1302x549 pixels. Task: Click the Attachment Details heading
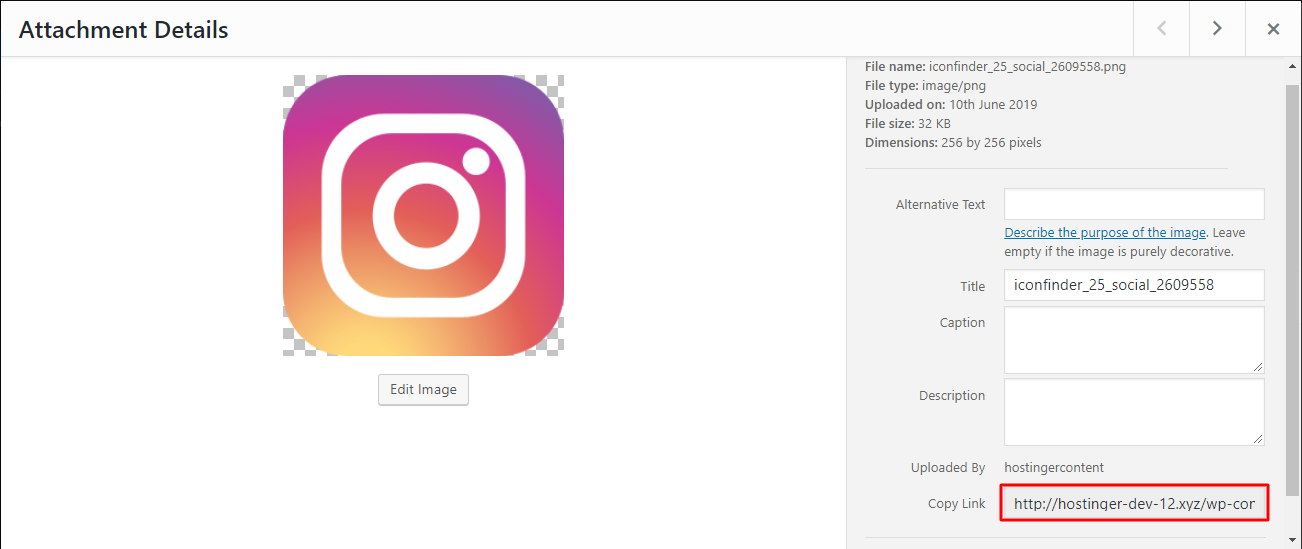(x=123, y=30)
